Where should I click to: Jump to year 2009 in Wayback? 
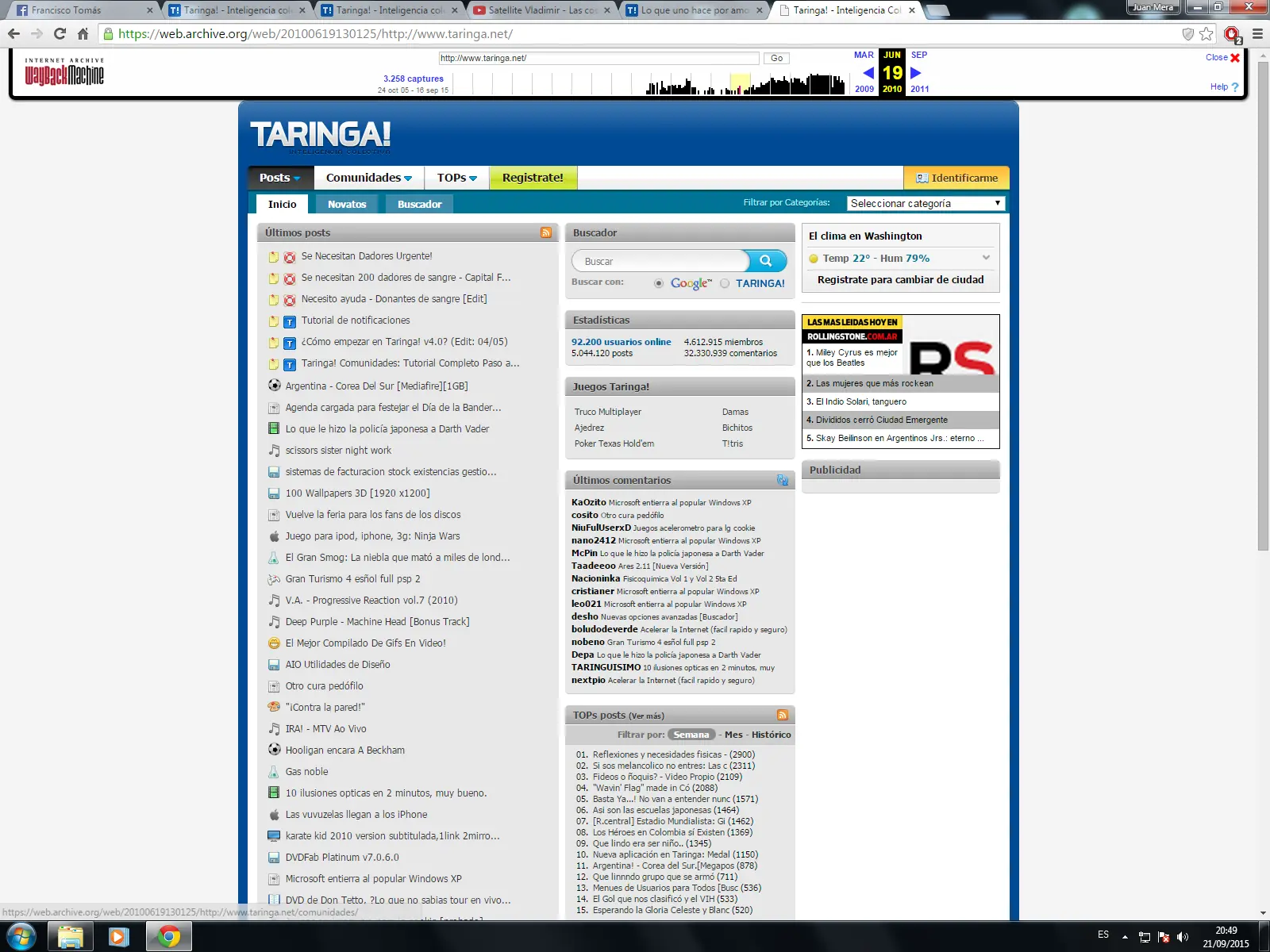tap(864, 89)
